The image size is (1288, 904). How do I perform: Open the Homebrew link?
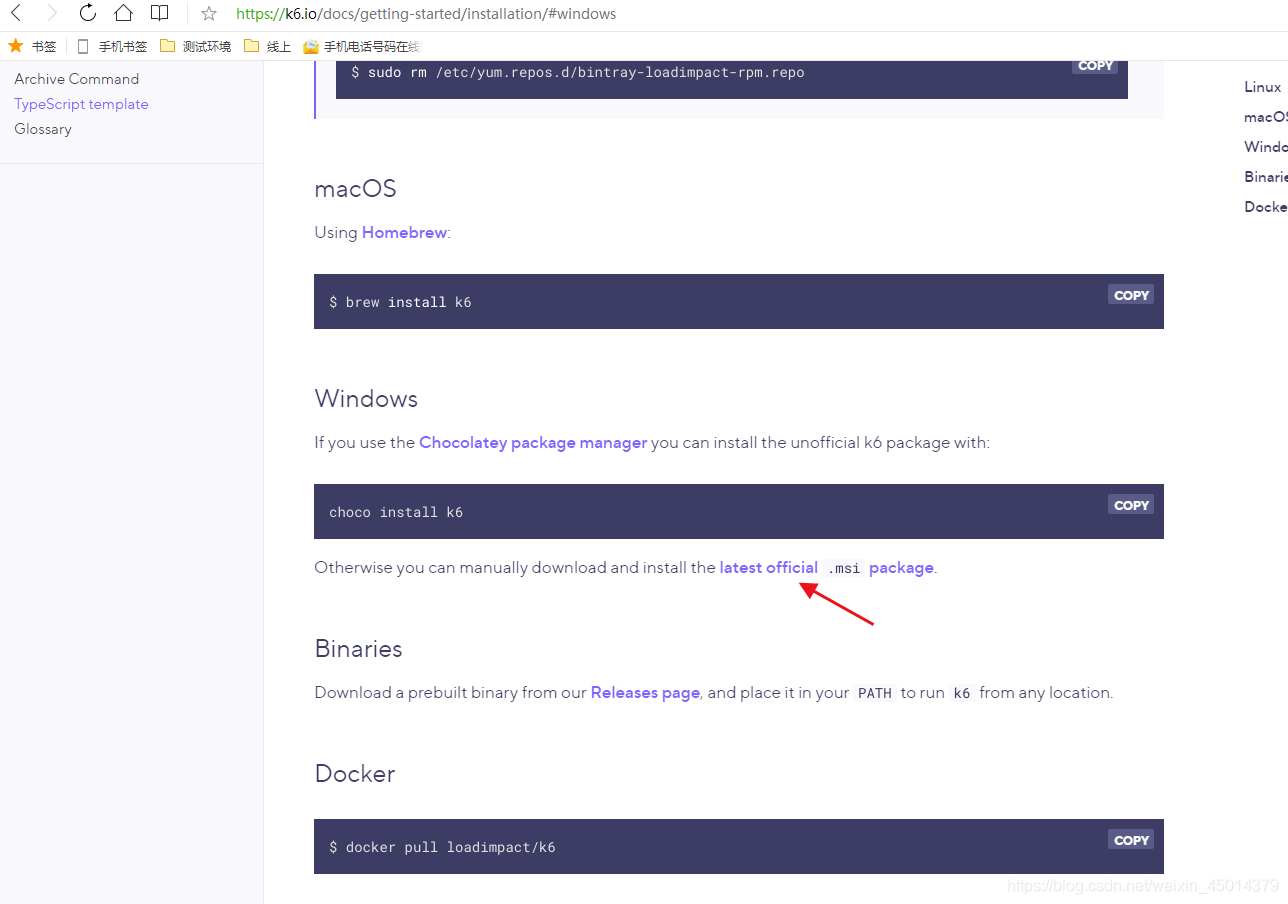tap(404, 232)
